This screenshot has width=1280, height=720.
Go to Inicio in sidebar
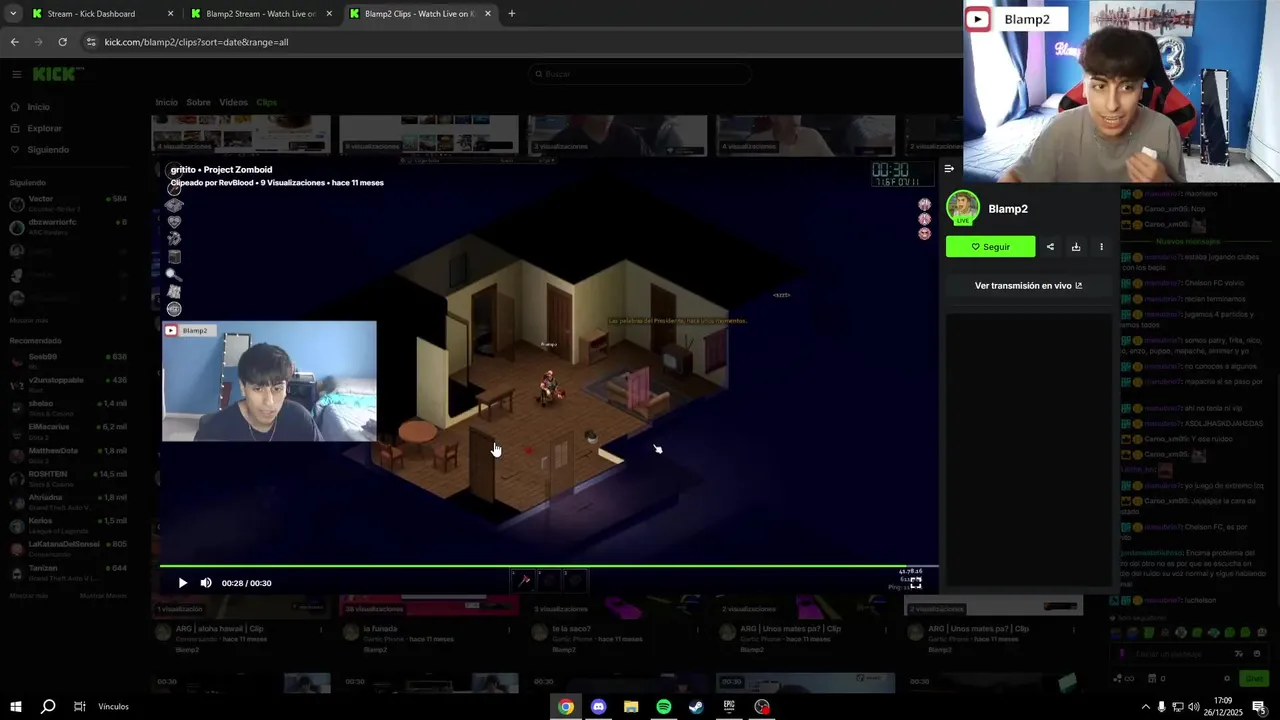point(30,107)
